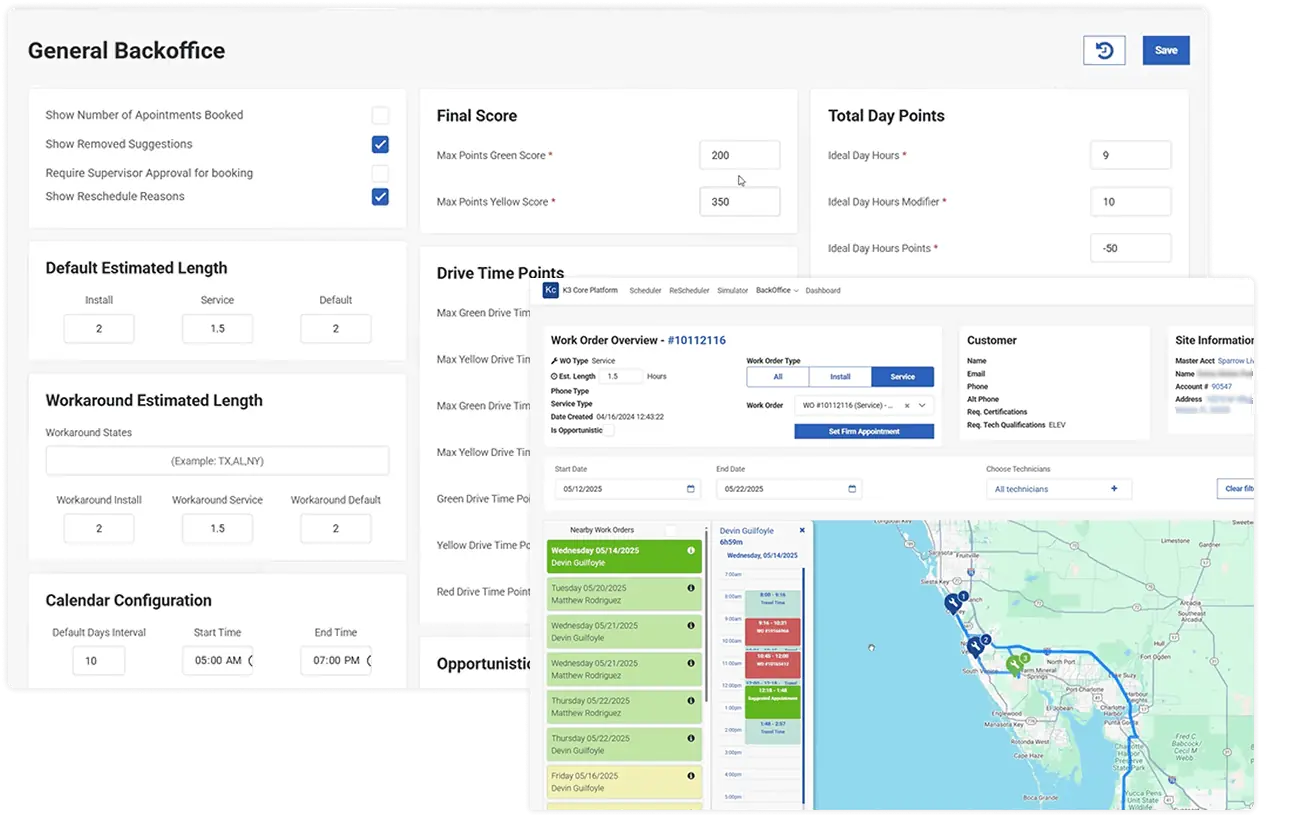Viewport: 1306px width, 818px height.
Task: Select map pin marker number 2
Action: point(975,648)
